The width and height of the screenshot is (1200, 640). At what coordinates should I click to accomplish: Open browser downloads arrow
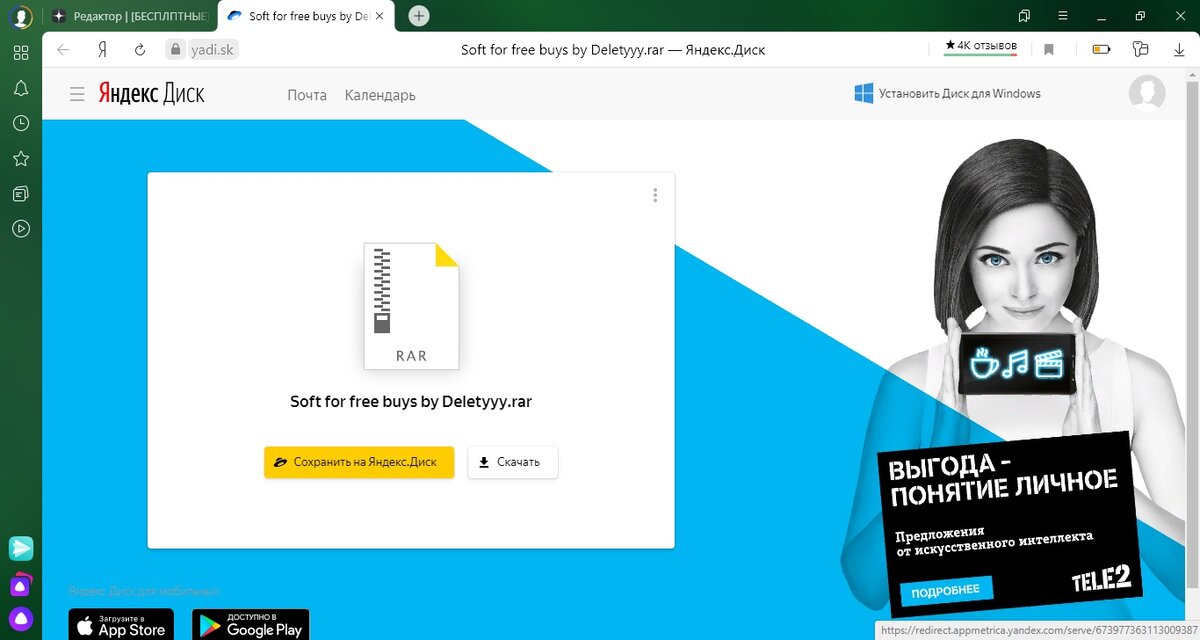[1179, 49]
